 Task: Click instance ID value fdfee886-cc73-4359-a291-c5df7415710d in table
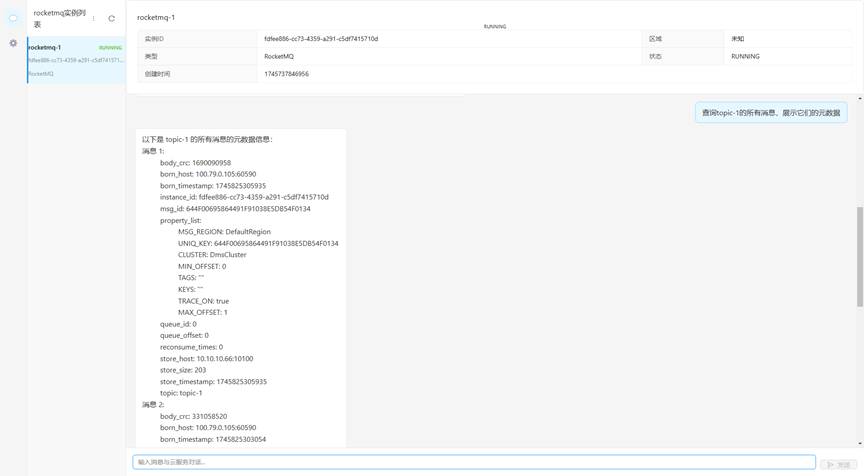pos(321,39)
